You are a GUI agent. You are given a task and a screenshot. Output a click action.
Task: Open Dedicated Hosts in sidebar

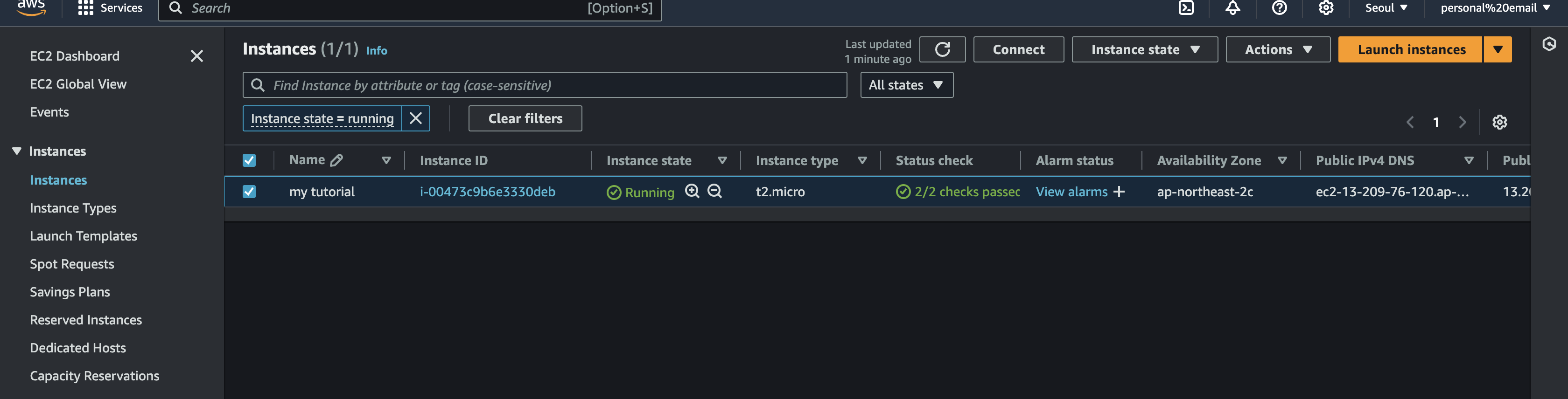click(78, 348)
